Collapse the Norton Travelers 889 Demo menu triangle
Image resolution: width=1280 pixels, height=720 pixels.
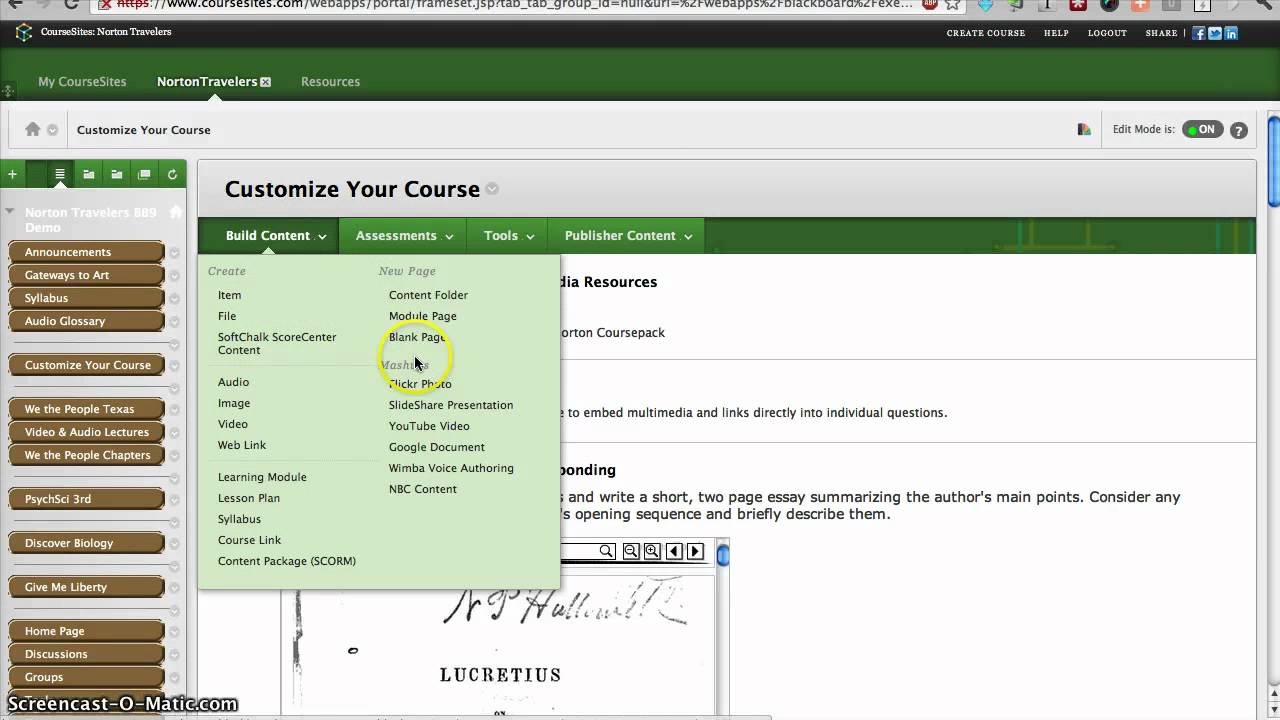(x=10, y=211)
